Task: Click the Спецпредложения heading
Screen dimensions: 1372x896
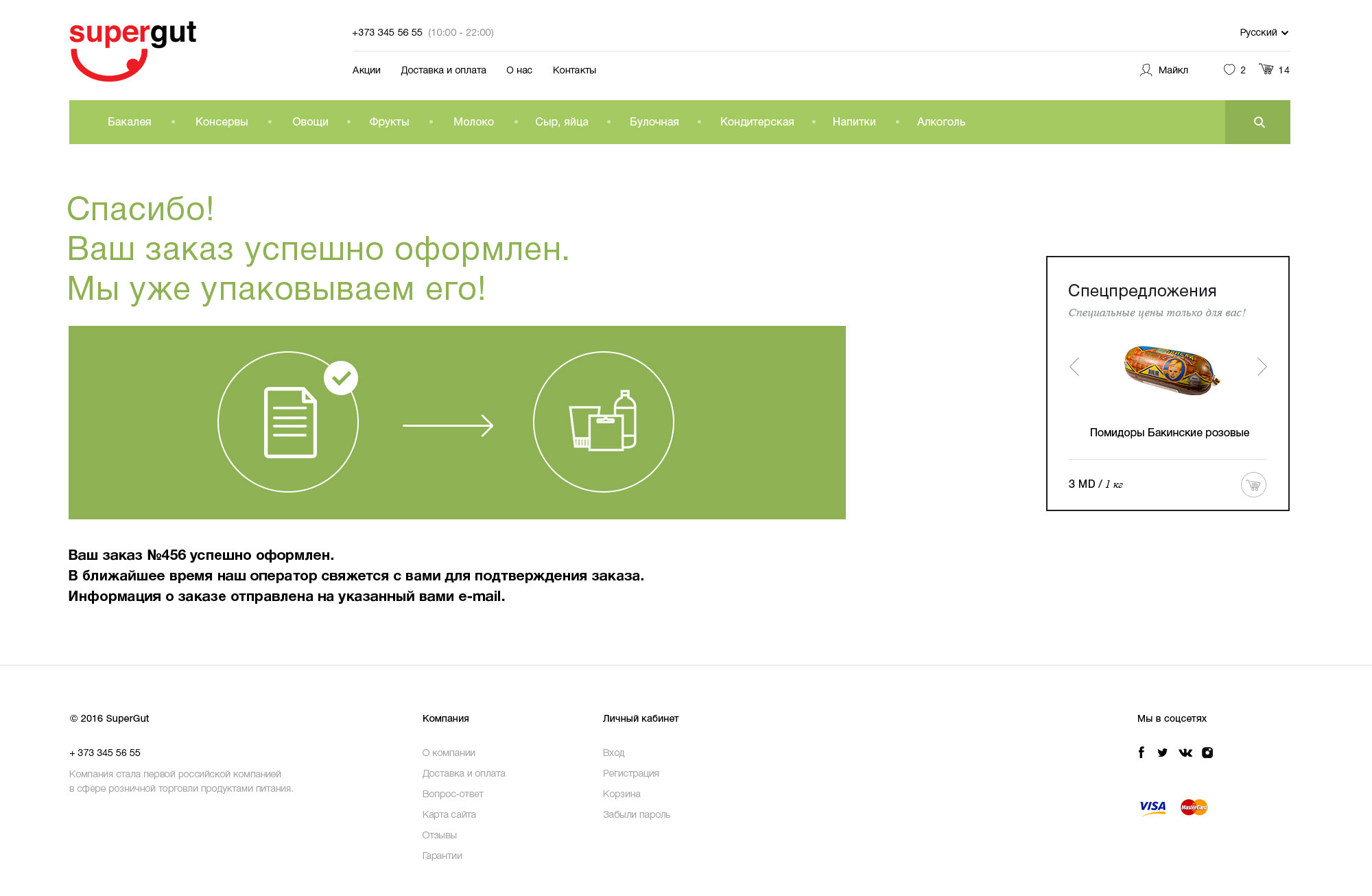Action: (1142, 291)
